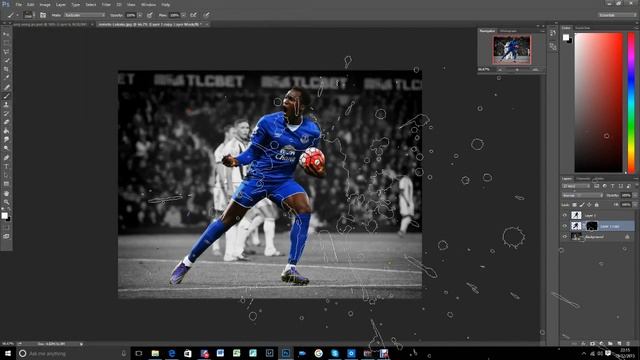Toggle the Brush panel from options bar

click(x=43, y=15)
